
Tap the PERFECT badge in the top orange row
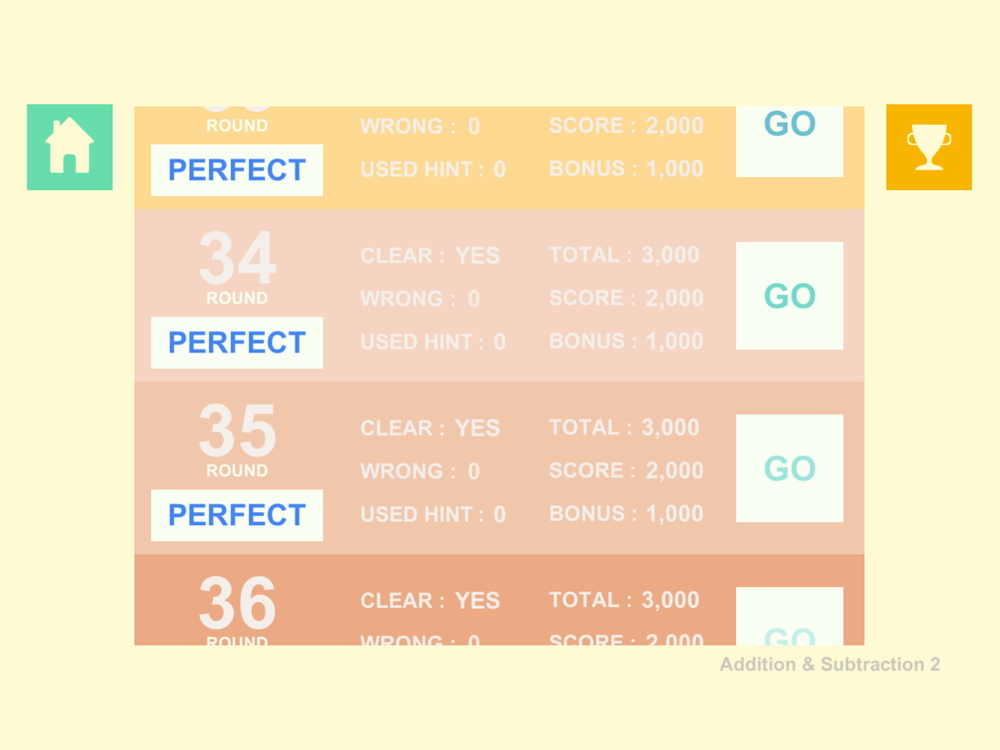tap(237, 170)
